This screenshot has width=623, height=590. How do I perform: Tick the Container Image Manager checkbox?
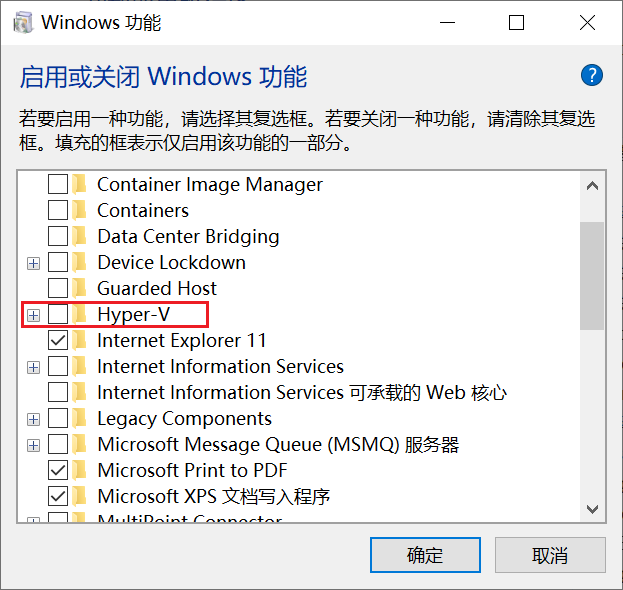[x=58, y=184]
